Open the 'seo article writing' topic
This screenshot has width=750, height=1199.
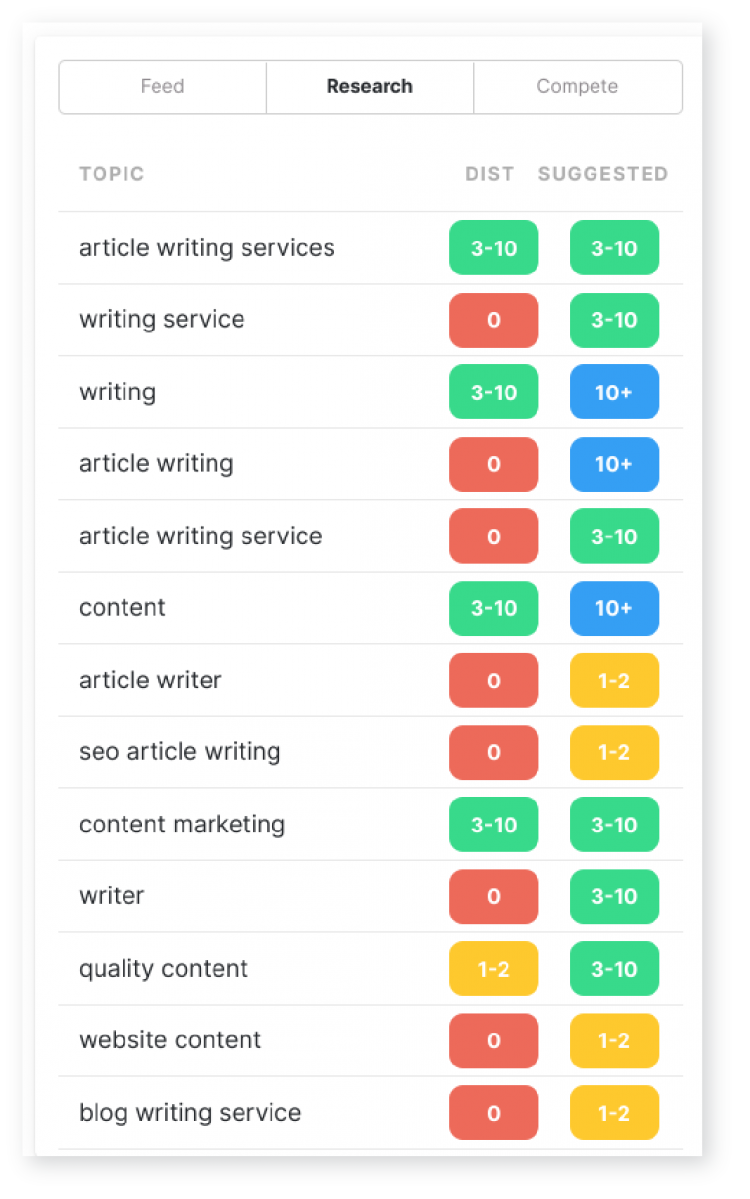(180, 752)
